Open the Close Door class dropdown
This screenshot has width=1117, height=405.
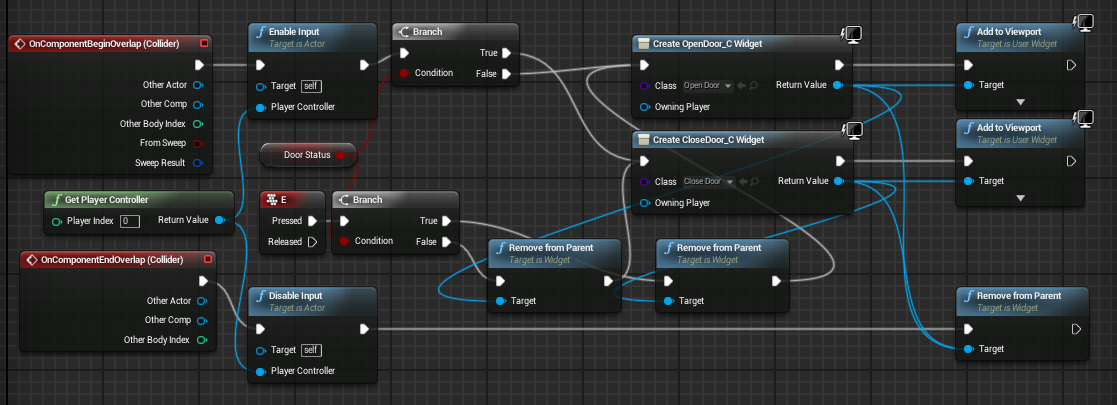pyautogui.click(x=708, y=182)
